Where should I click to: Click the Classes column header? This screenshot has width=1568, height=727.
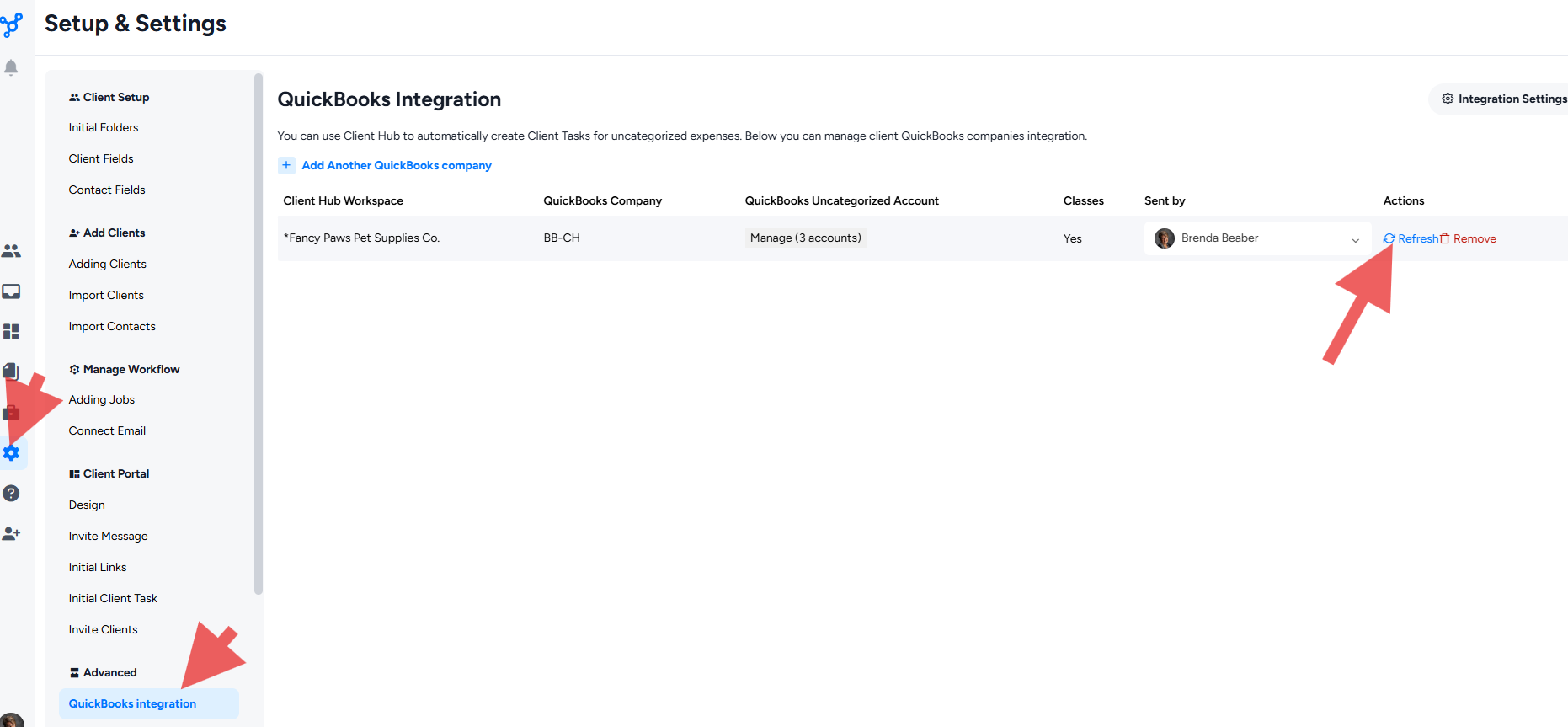pos(1084,200)
